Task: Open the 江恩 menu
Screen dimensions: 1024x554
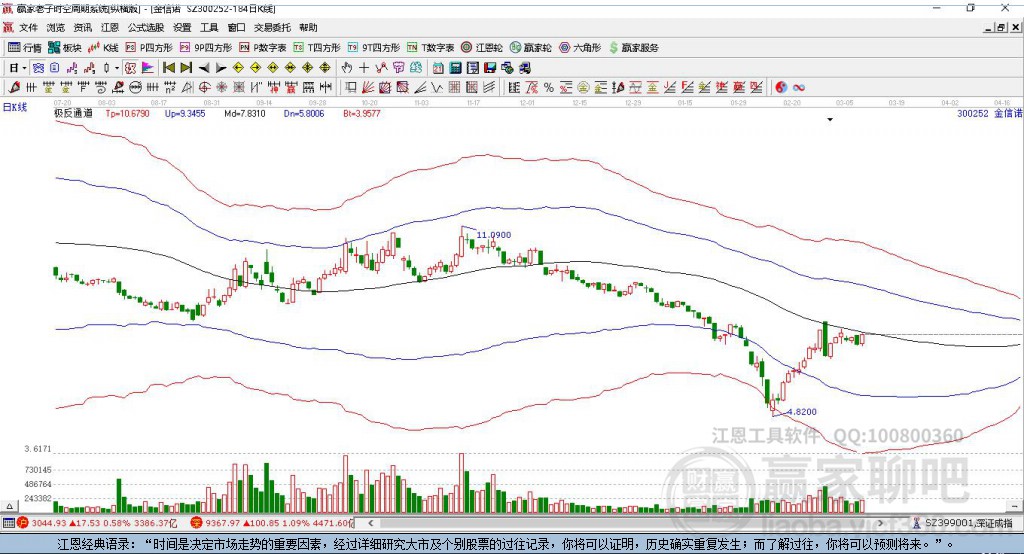Action: 110,27
